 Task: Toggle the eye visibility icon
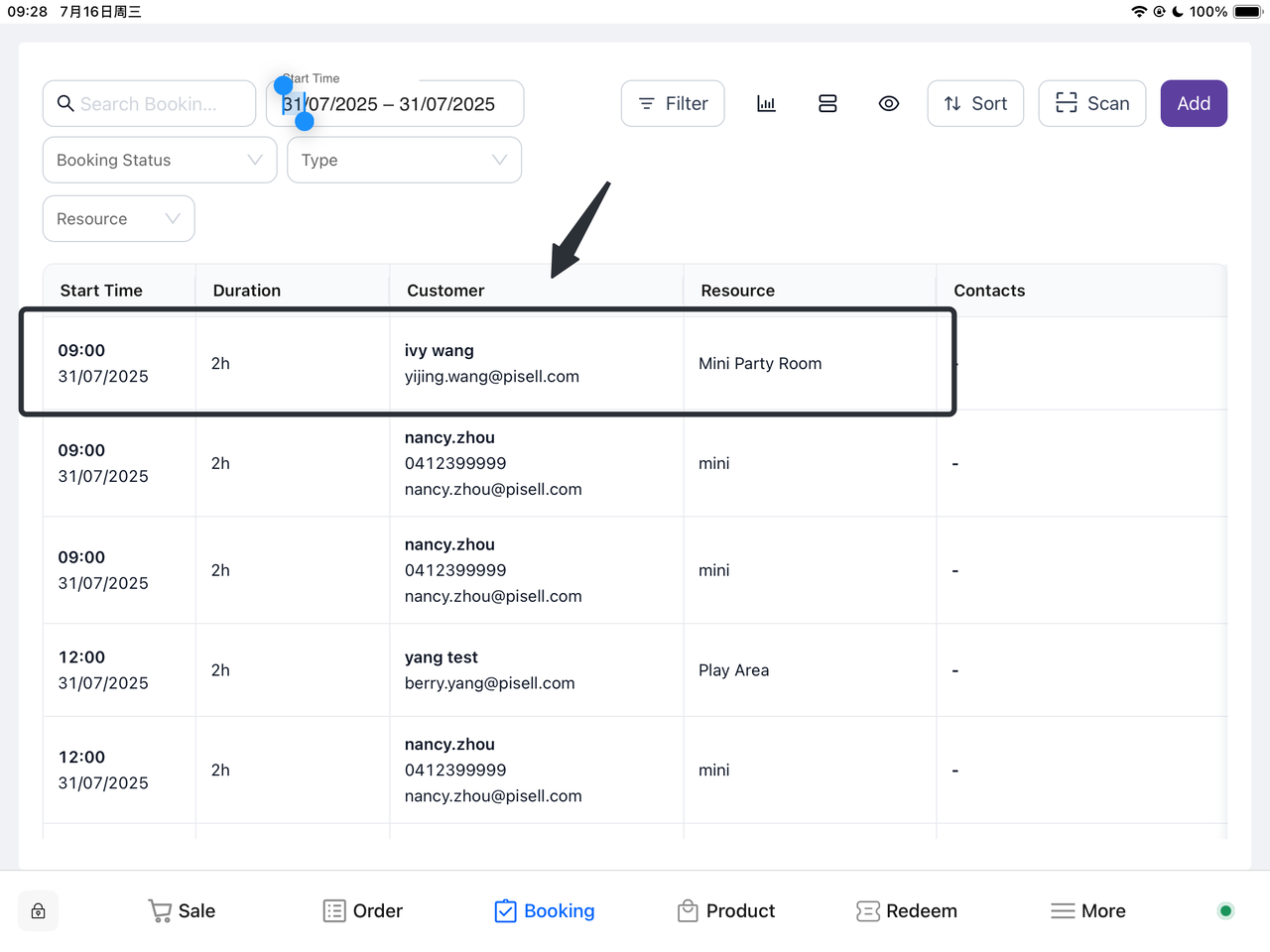click(889, 104)
